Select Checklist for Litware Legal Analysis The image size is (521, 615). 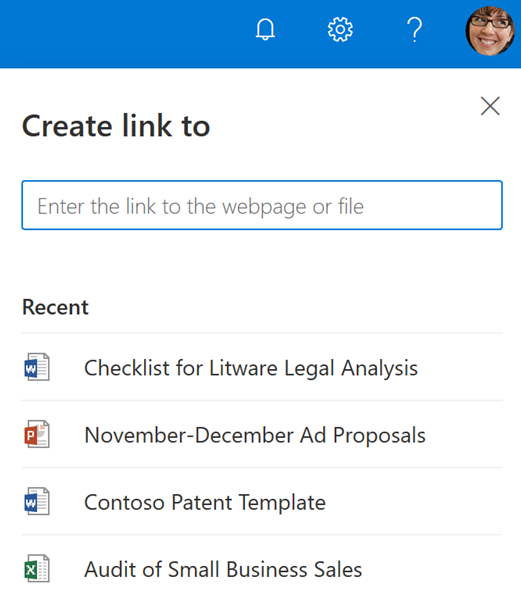coord(262,368)
